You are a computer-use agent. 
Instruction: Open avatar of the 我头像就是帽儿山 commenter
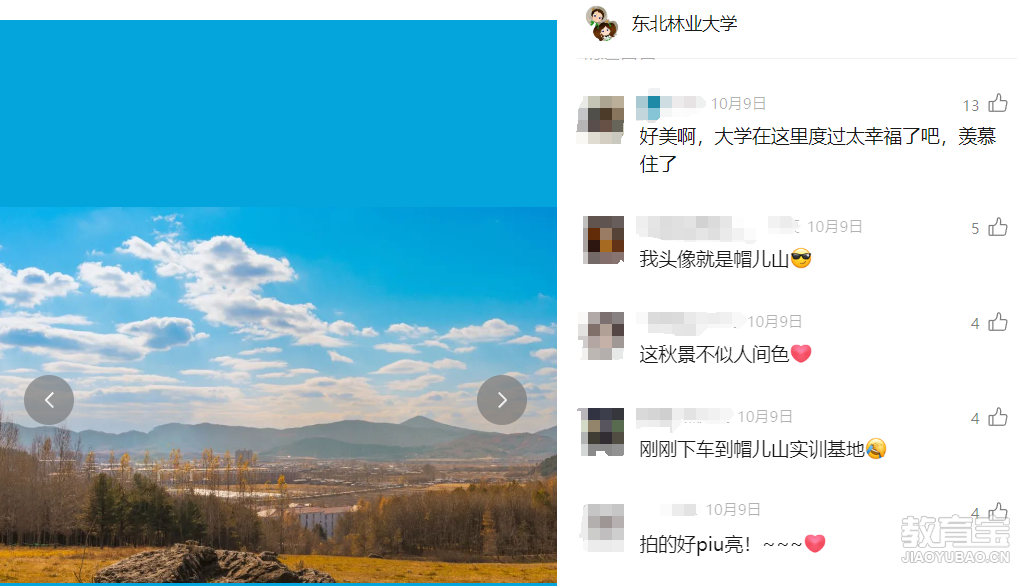pyautogui.click(x=604, y=240)
